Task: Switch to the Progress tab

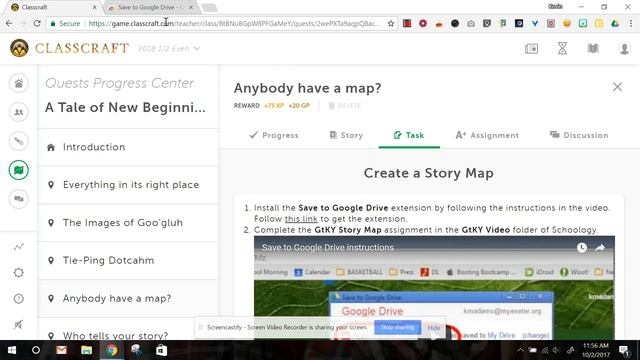Action: (274, 135)
